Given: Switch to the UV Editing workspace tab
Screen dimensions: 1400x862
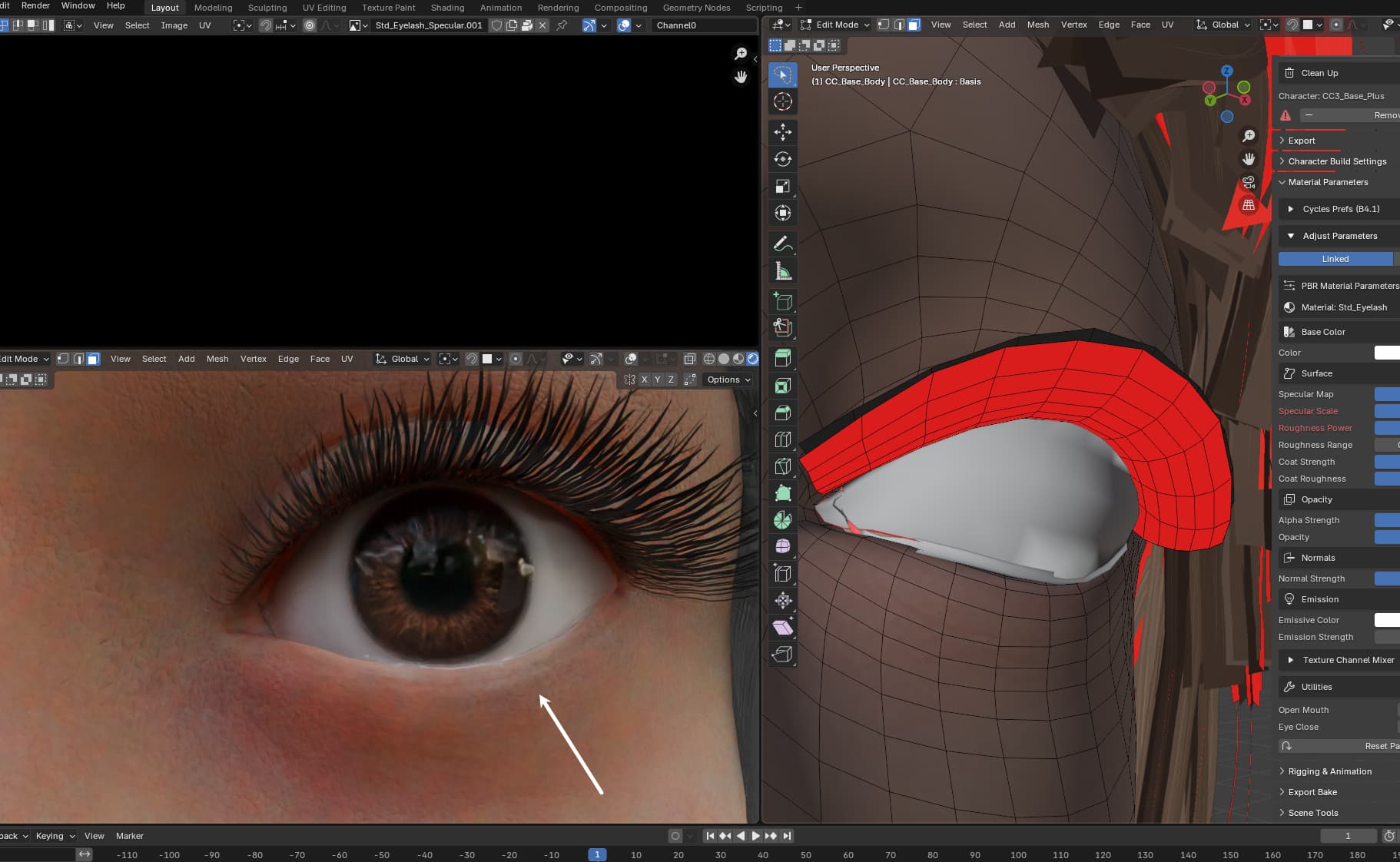Looking at the screenshot, I should coord(323,8).
